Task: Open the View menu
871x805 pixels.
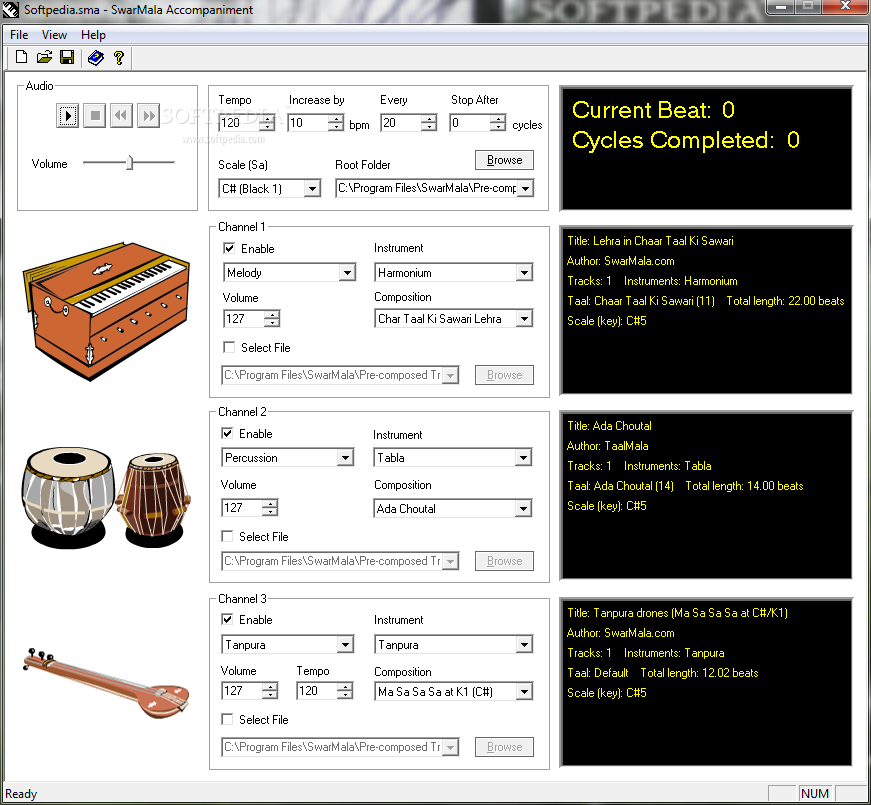Action: pyautogui.click(x=54, y=35)
